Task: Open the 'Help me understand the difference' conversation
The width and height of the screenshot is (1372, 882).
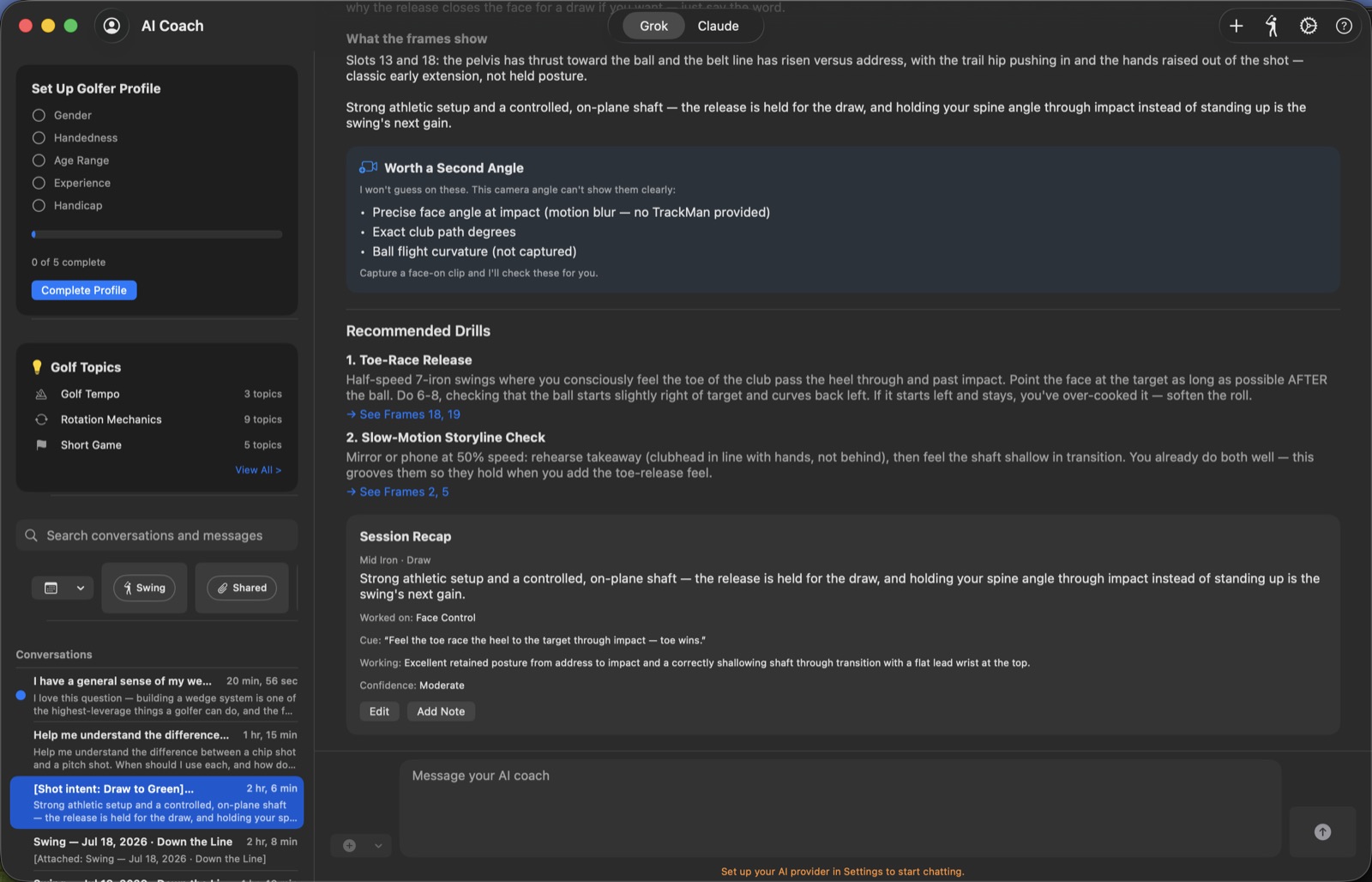Action: [x=157, y=749]
